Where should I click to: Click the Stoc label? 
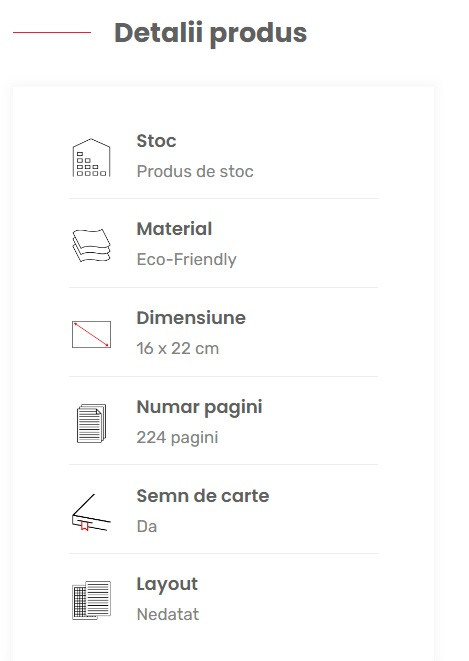[156, 141]
